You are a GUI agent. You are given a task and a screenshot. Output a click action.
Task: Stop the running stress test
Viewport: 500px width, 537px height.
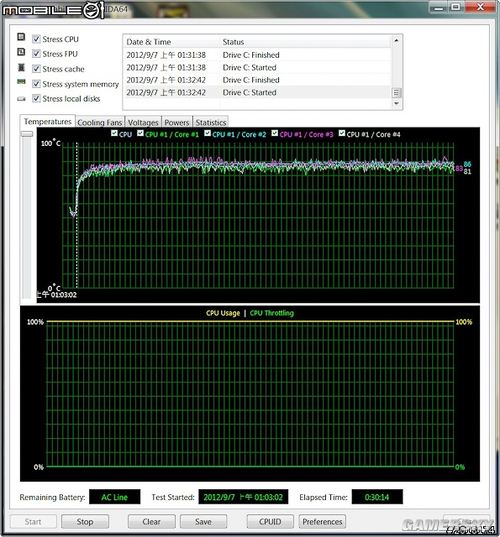tap(85, 522)
